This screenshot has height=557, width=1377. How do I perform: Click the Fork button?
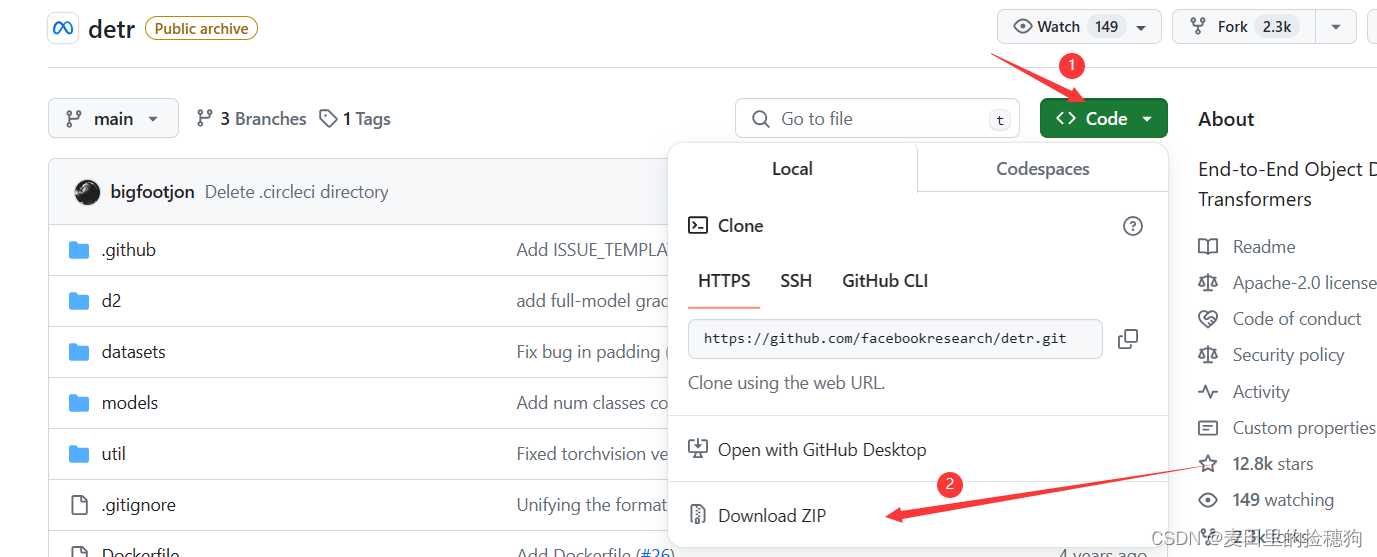[1243, 27]
